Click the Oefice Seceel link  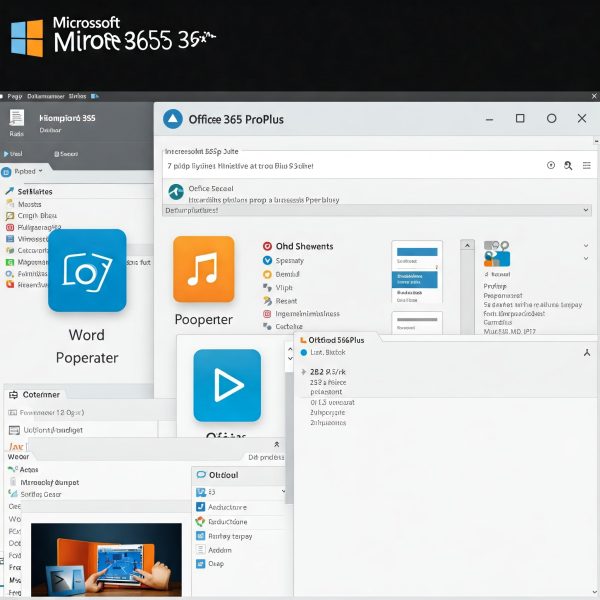(211, 188)
